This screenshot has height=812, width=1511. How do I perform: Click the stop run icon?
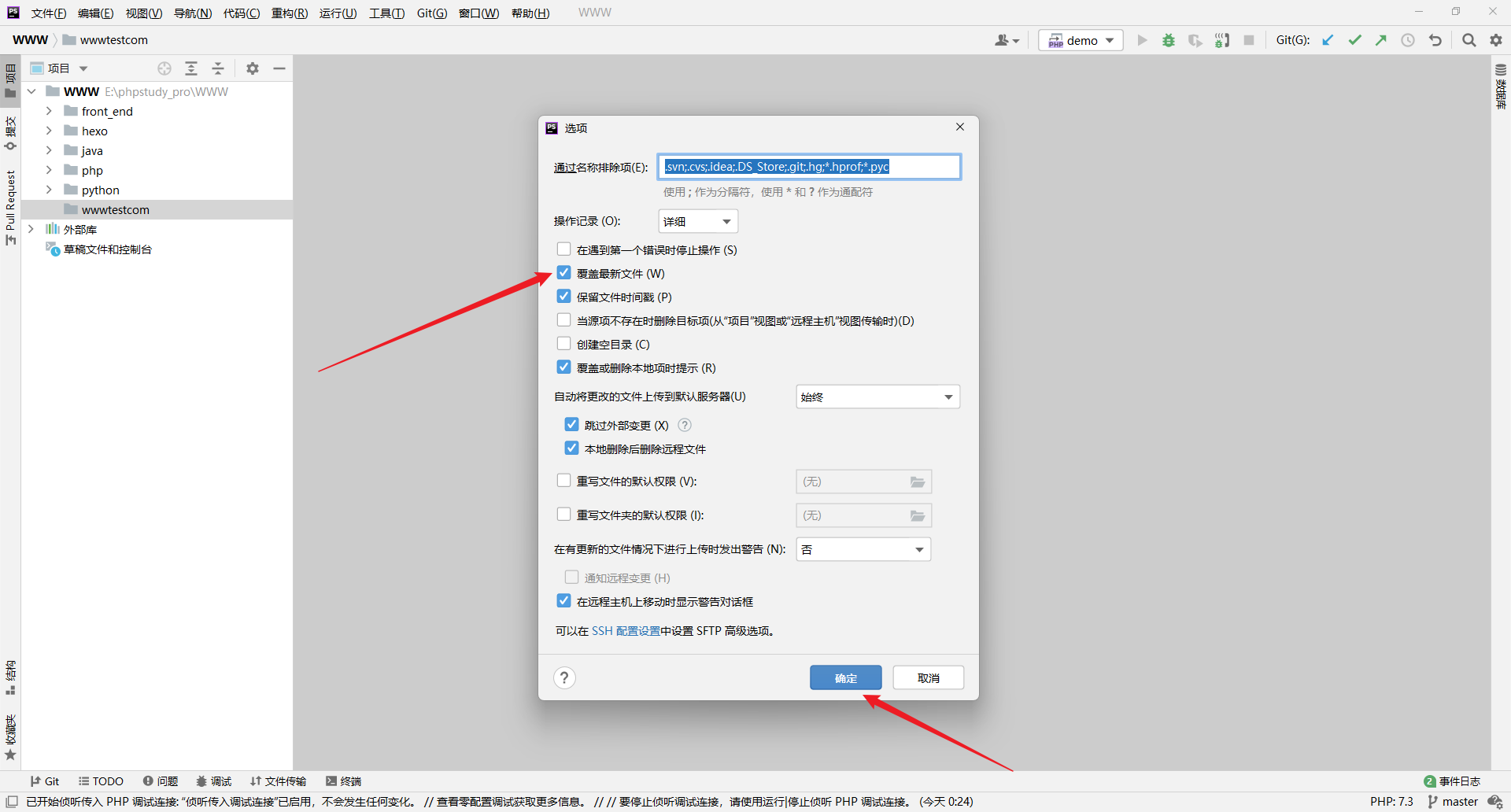pos(1249,40)
